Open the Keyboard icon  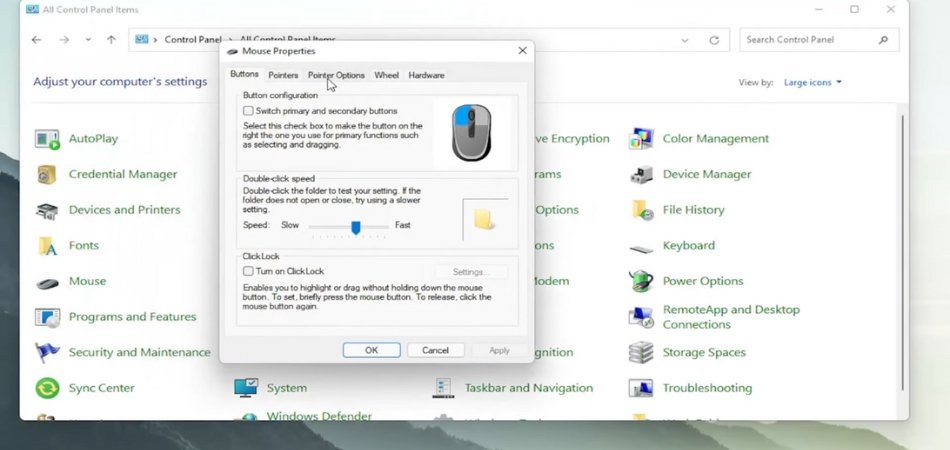(641, 248)
